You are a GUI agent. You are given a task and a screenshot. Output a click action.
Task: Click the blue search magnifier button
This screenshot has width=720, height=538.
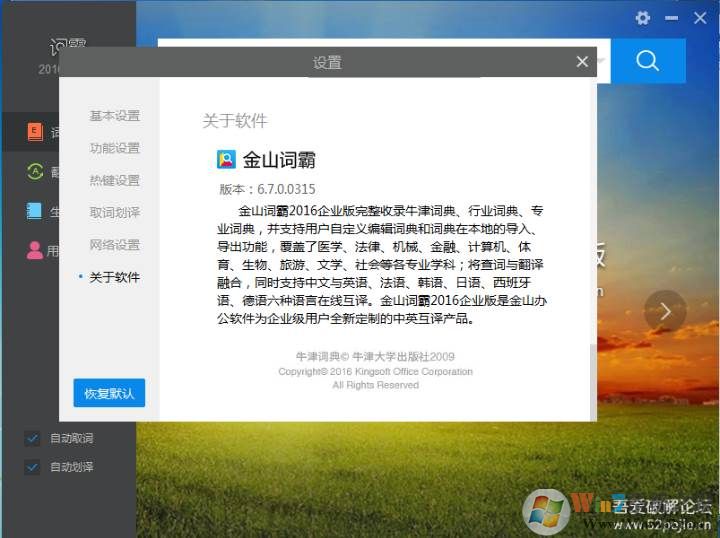click(x=648, y=61)
